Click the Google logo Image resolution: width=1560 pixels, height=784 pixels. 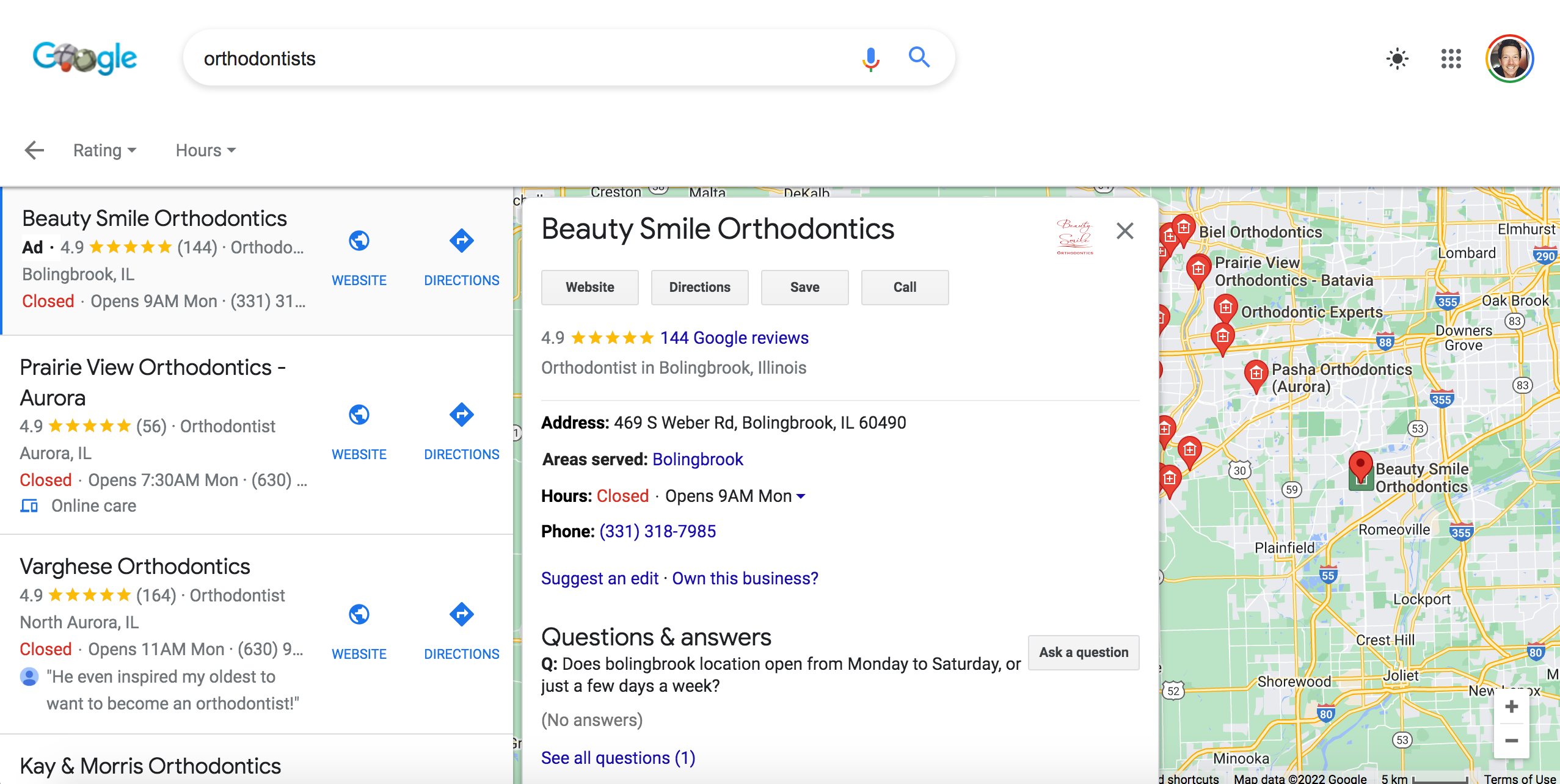click(x=84, y=59)
